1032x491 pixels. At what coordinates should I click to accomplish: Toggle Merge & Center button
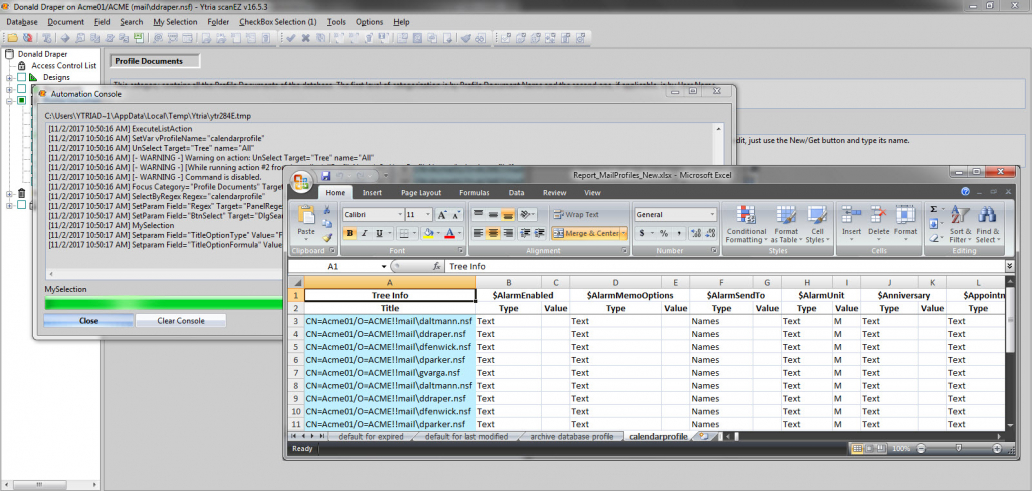pyautogui.click(x=585, y=233)
